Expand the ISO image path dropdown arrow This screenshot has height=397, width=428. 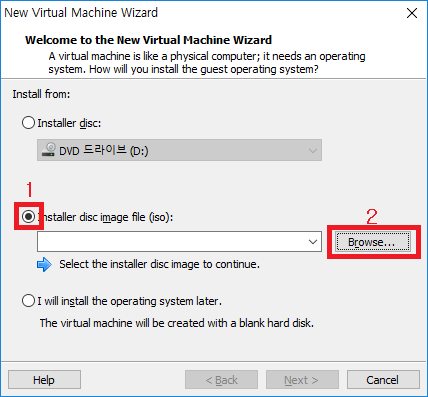[313, 242]
